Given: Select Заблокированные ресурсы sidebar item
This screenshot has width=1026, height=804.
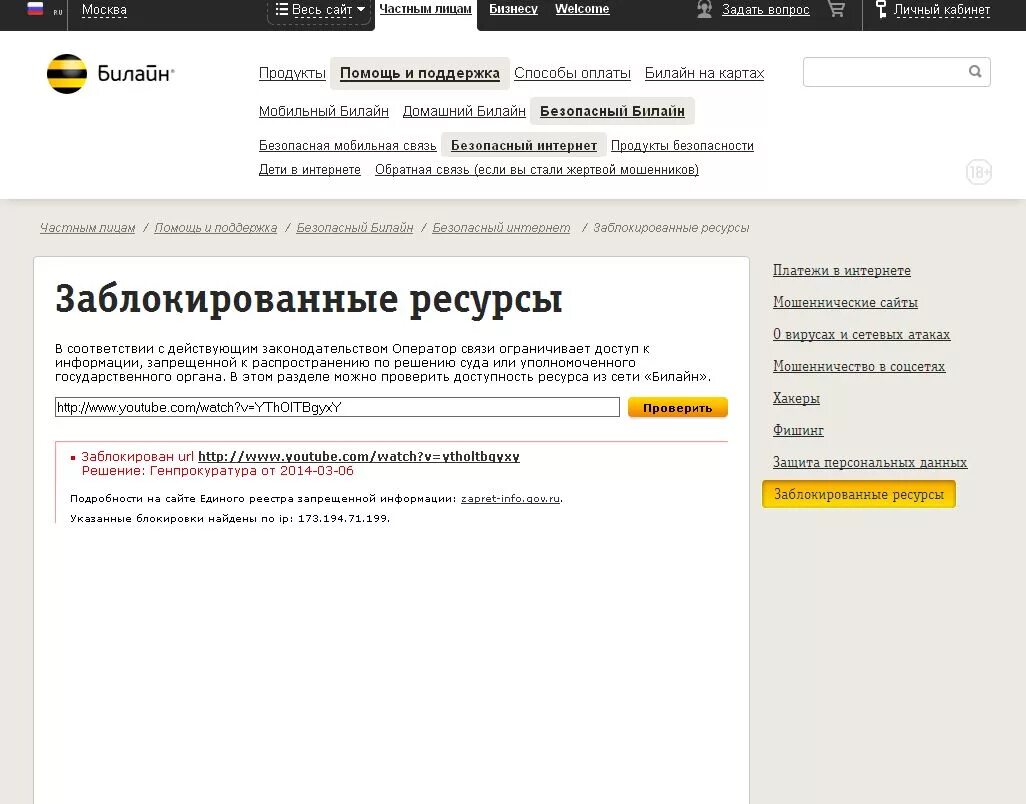Looking at the screenshot, I should 859,494.
